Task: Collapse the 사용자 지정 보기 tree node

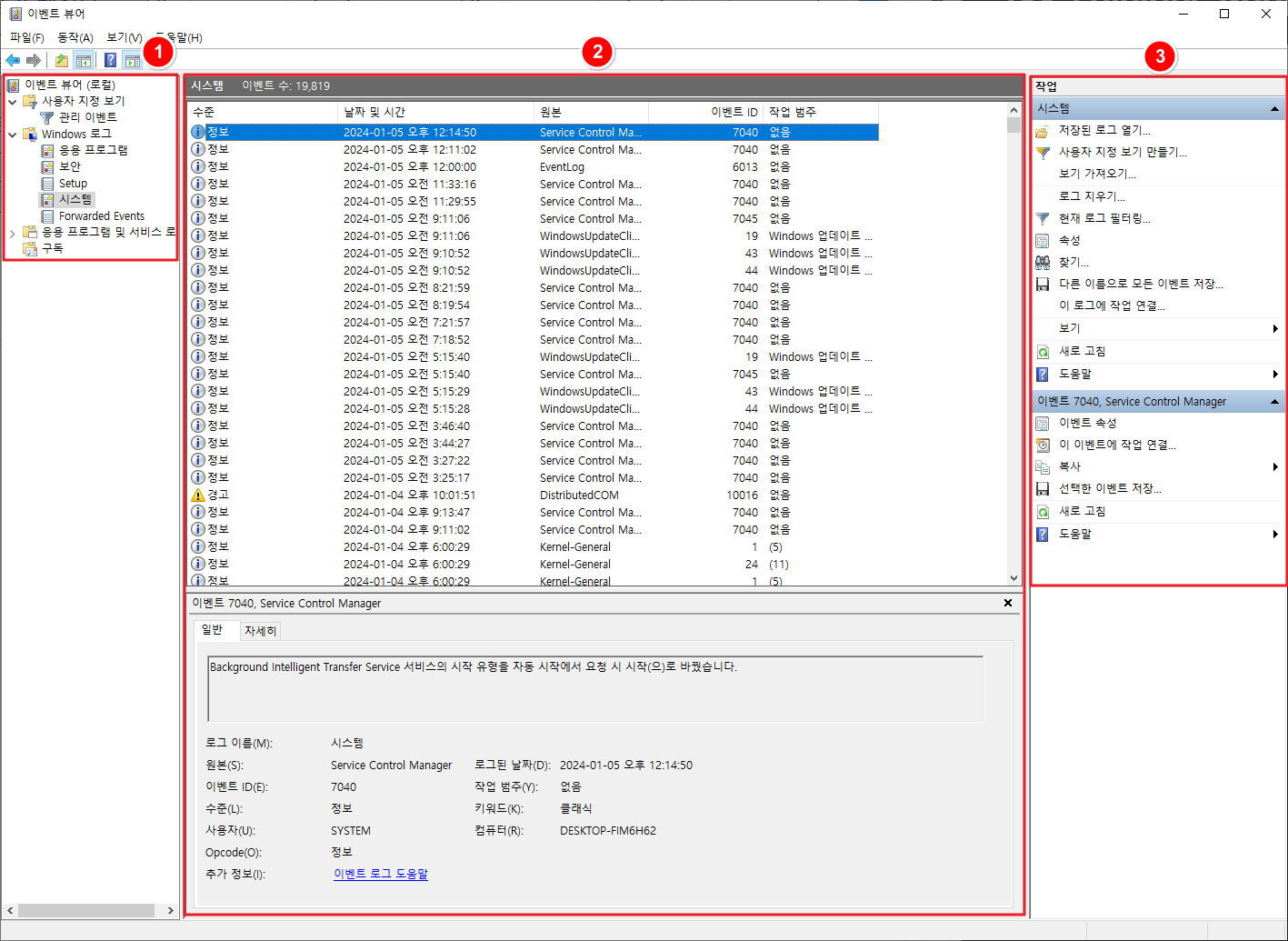Action: 13,101
